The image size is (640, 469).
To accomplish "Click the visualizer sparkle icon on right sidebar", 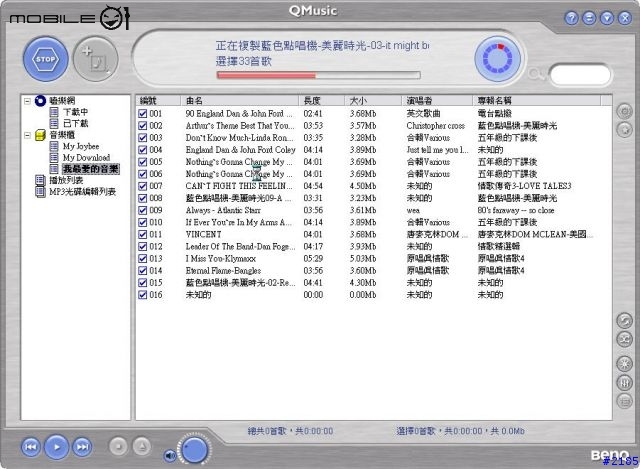I will (x=624, y=363).
